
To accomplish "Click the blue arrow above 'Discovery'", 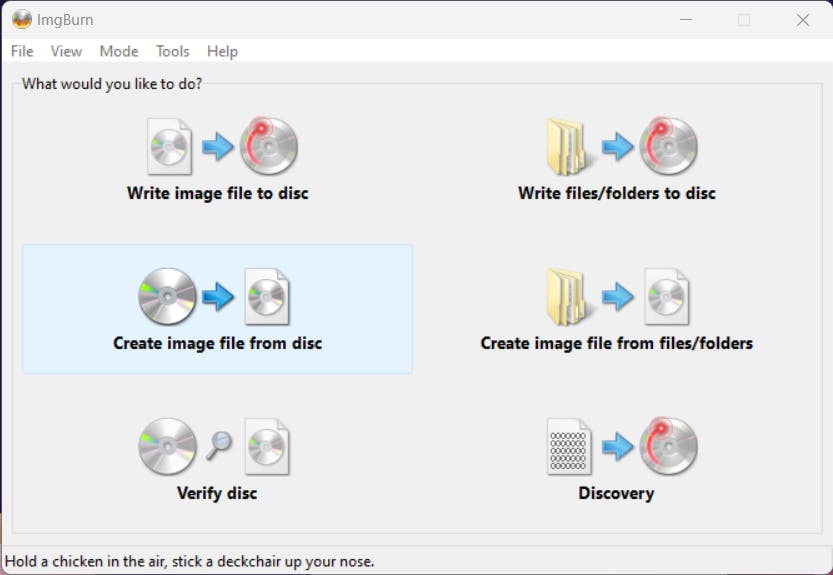I will pos(617,446).
